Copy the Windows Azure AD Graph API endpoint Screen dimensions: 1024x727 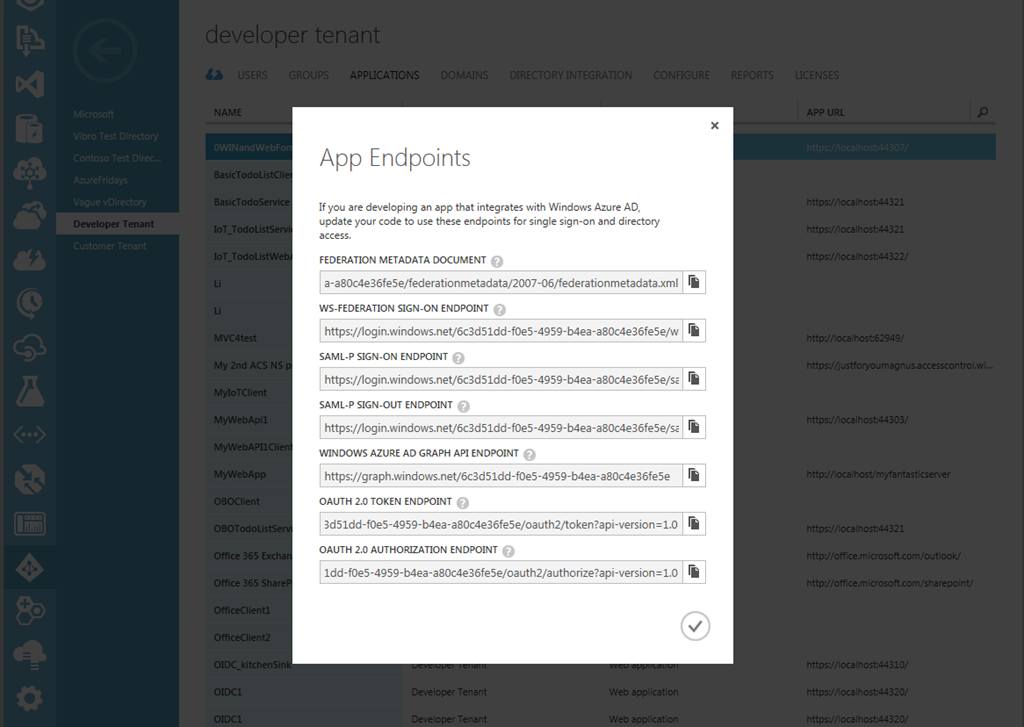pyautogui.click(x=694, y=476)
